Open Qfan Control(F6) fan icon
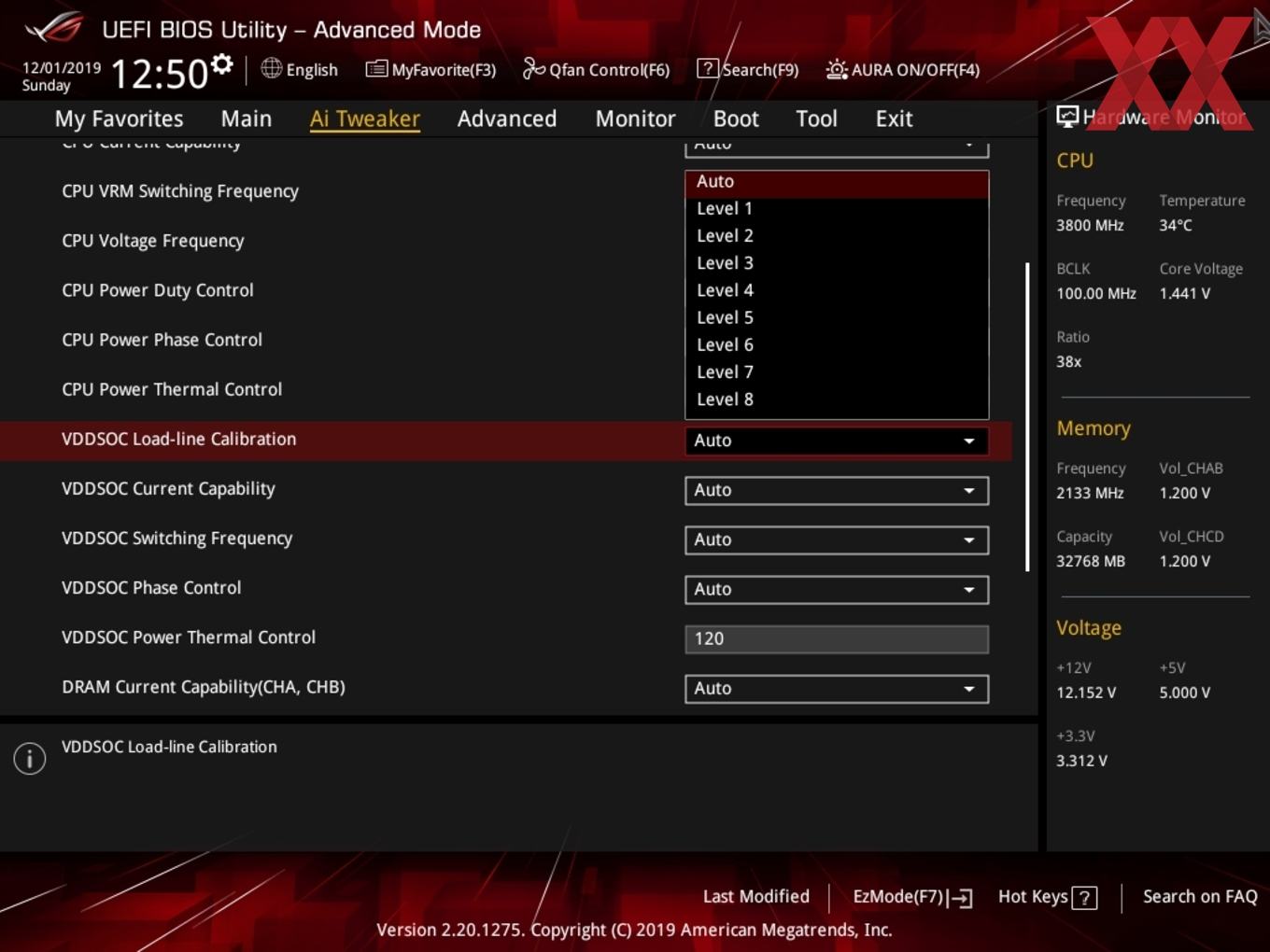Viewport: 1270px width, 952px height. click(533, 68)
